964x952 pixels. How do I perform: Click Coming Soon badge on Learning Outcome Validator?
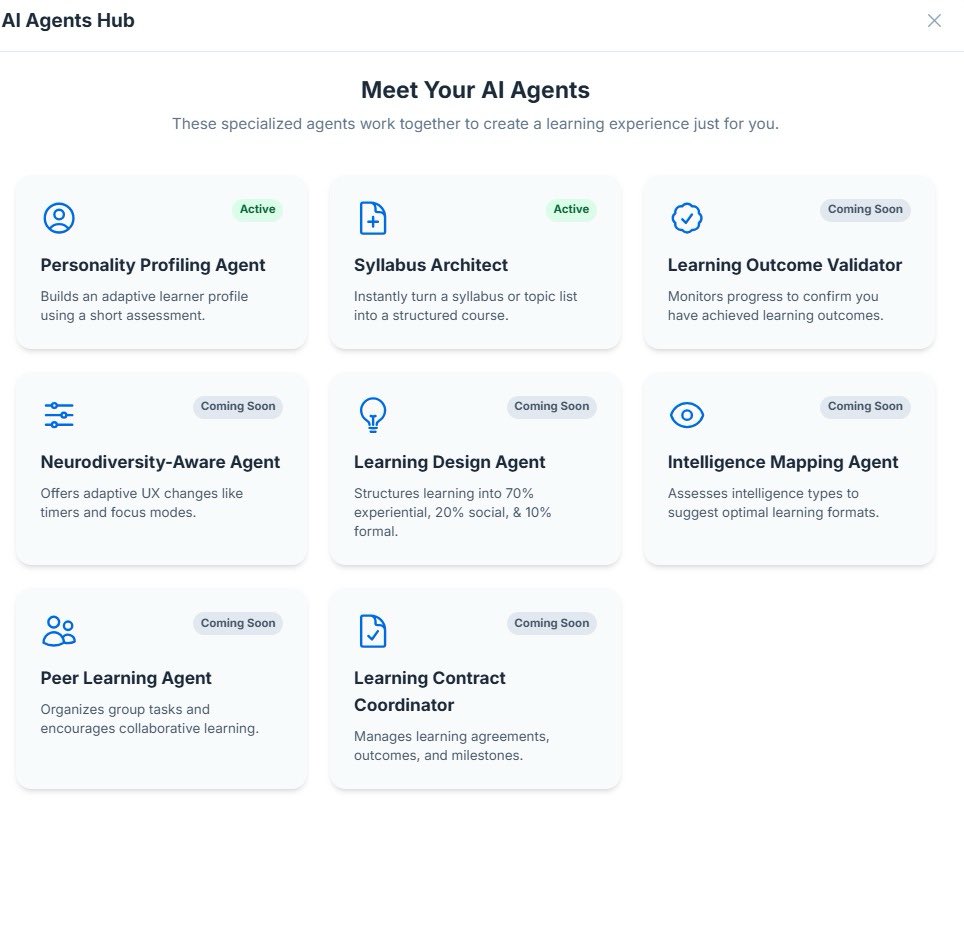point(865,210)
